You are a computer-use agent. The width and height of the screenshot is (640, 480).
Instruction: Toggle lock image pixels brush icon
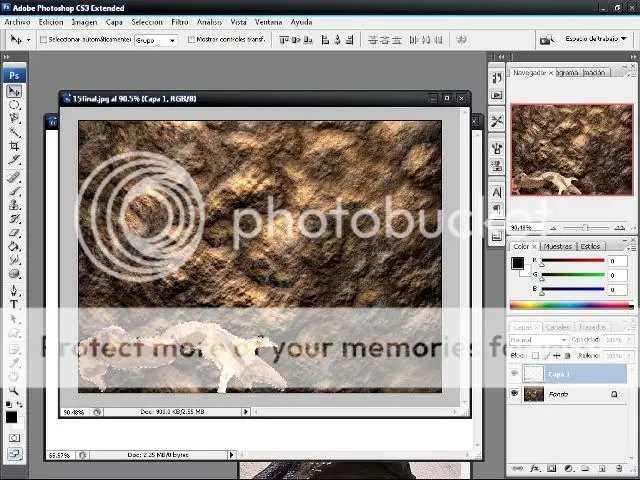click(x=547, y=356)
